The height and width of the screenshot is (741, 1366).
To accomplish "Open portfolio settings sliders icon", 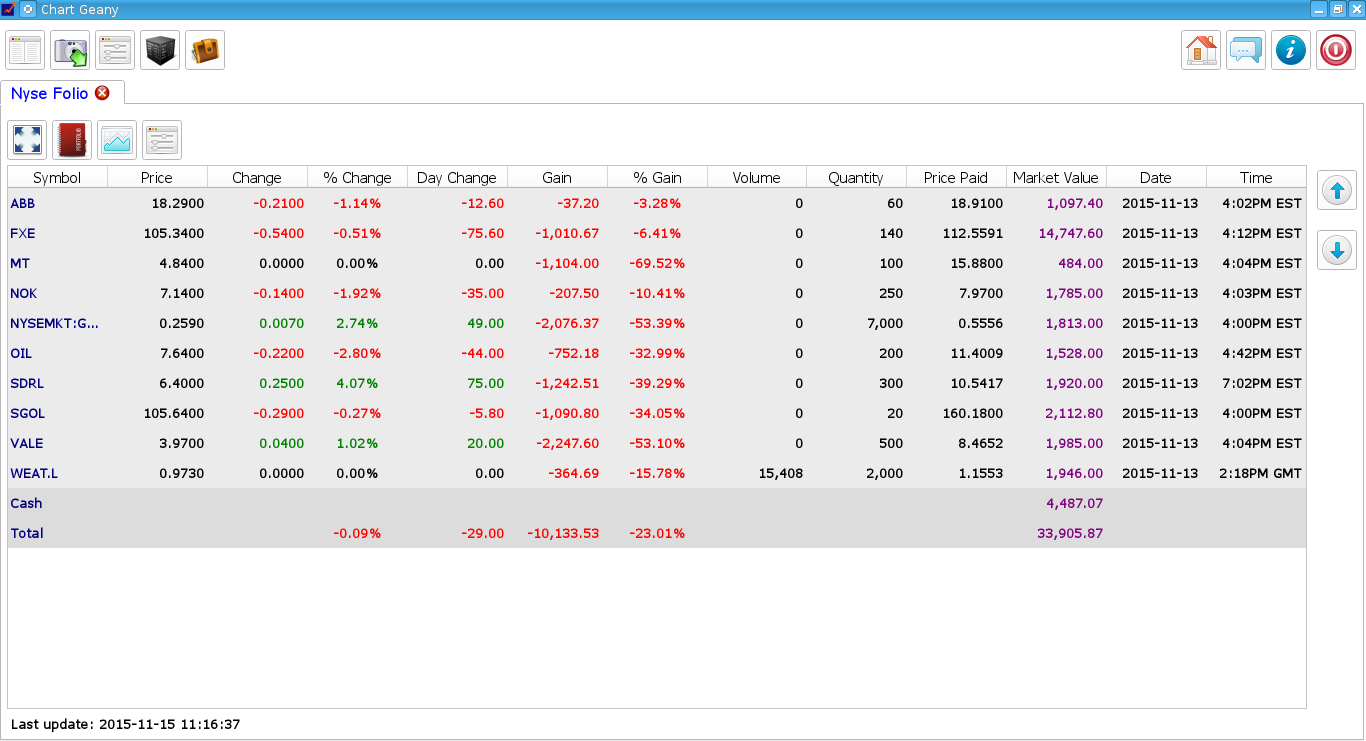I will (x=162, y=140).
